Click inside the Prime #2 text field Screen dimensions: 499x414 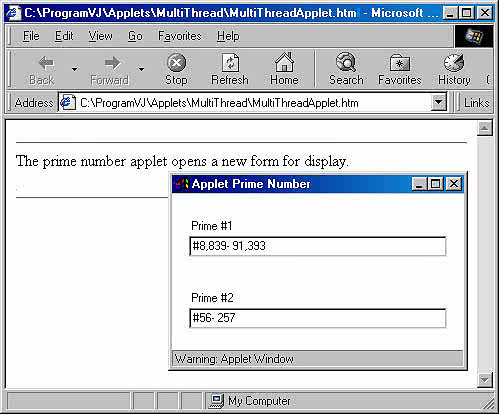318,318
